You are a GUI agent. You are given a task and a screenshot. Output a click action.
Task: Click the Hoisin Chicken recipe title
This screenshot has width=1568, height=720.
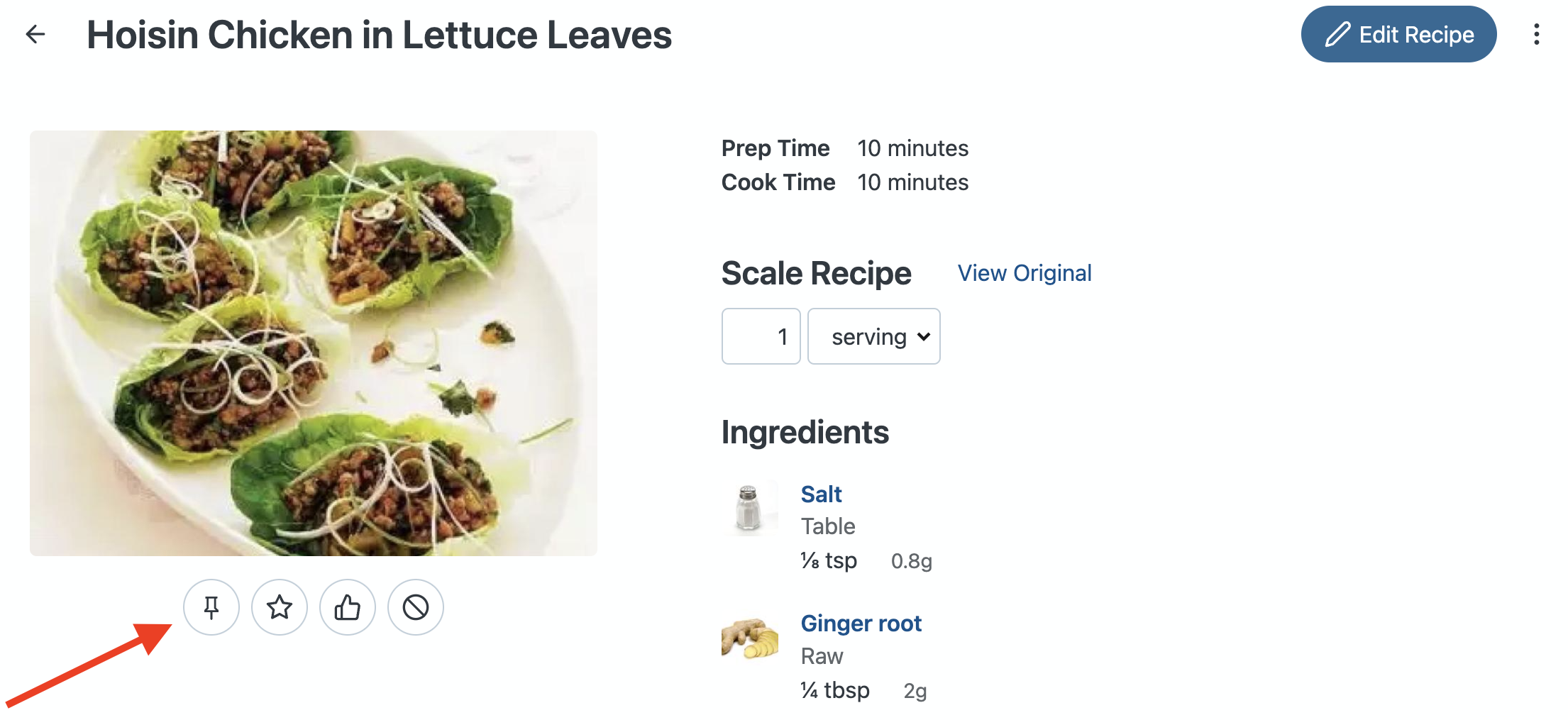379,35
